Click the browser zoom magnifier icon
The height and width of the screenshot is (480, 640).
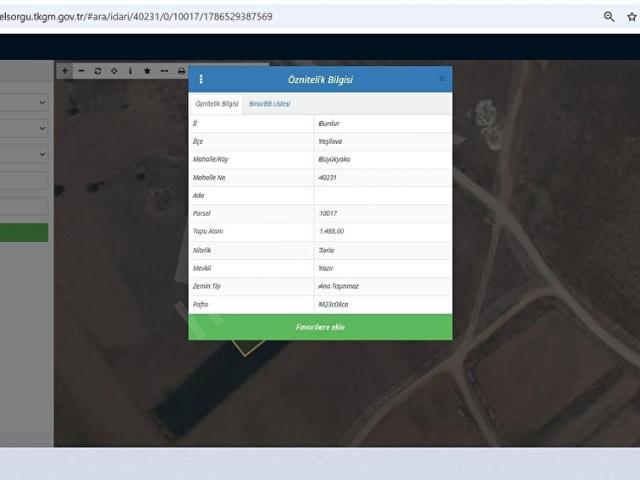tap(609, 17)
